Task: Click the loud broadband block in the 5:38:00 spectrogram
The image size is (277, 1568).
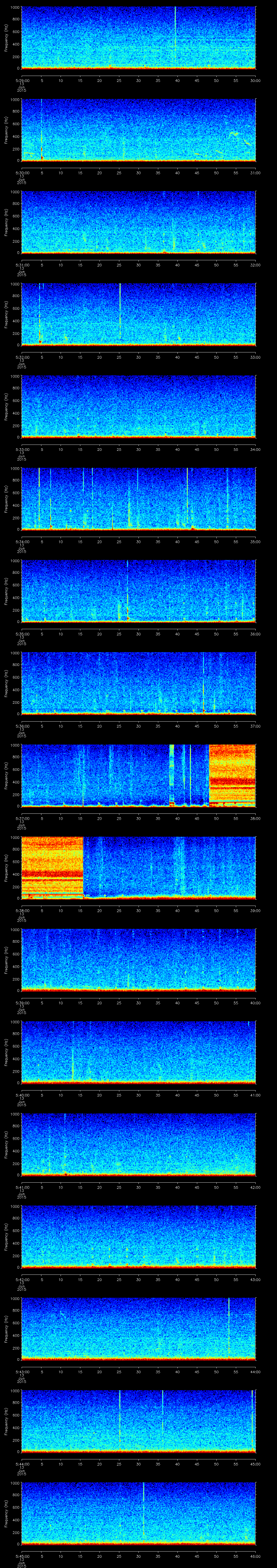Action: (52, 867)
